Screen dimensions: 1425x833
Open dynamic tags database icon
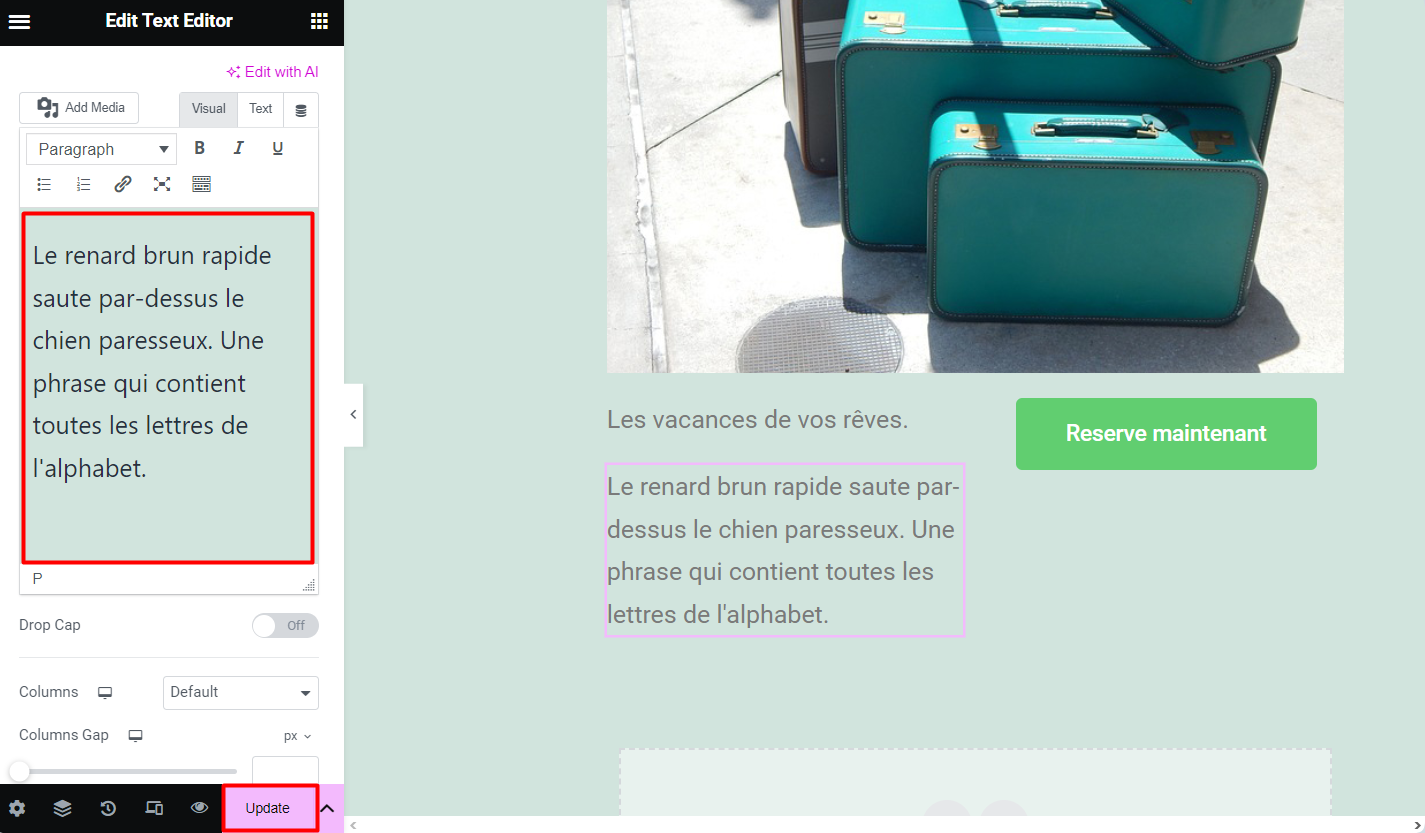[x=301, y=110]
